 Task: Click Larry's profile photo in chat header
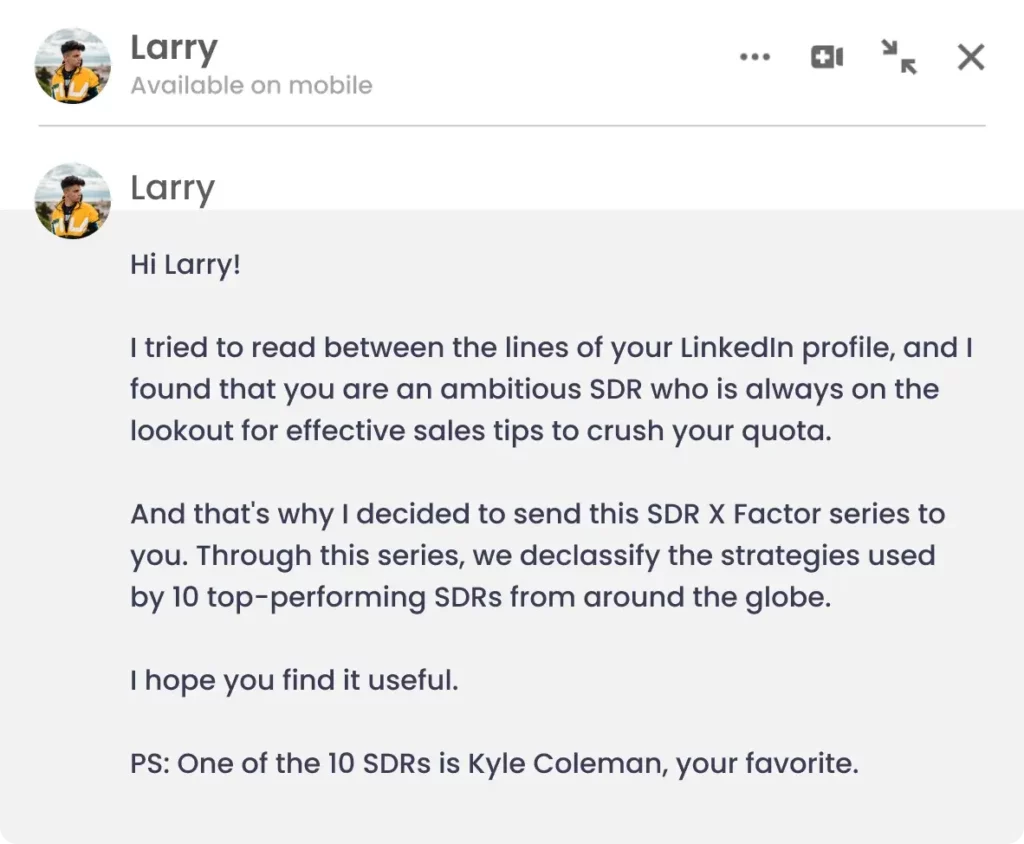(x=73, y=66)
